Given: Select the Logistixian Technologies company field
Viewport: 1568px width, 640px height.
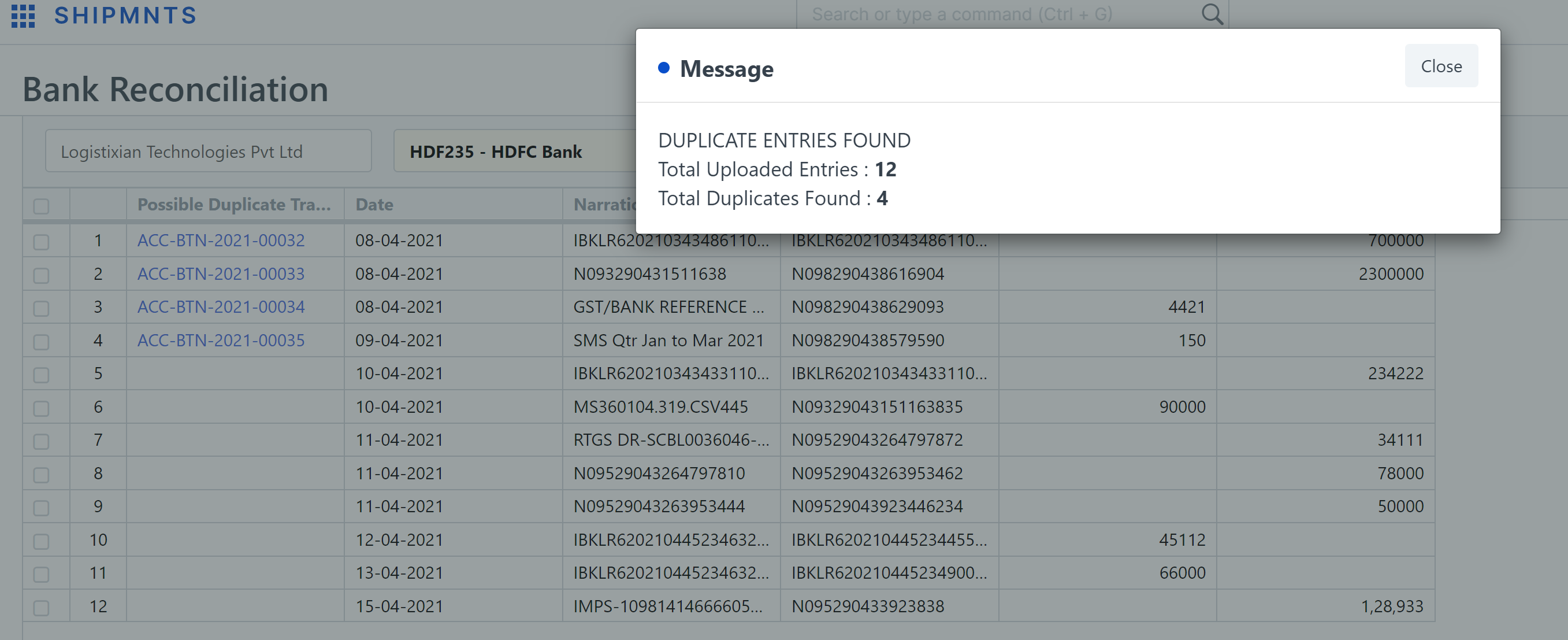Looking at the screenshot, I should click(208, 151).
